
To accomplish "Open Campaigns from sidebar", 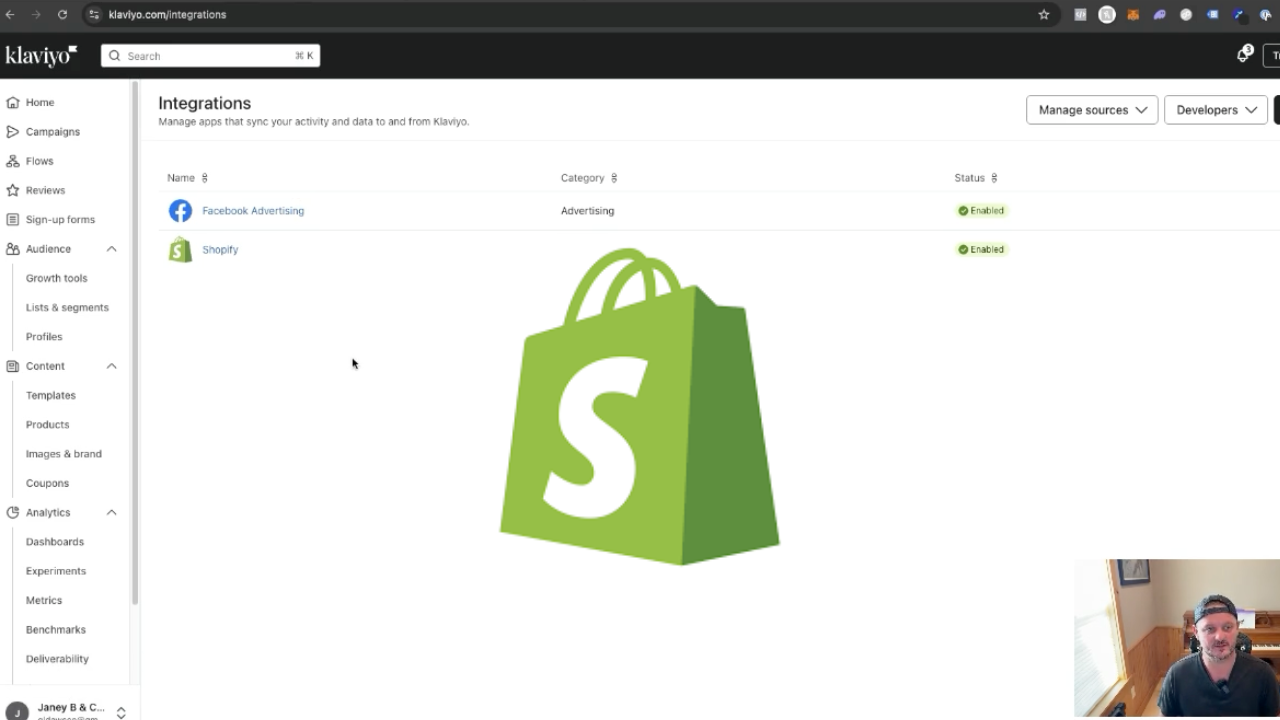I will (53, 132).
